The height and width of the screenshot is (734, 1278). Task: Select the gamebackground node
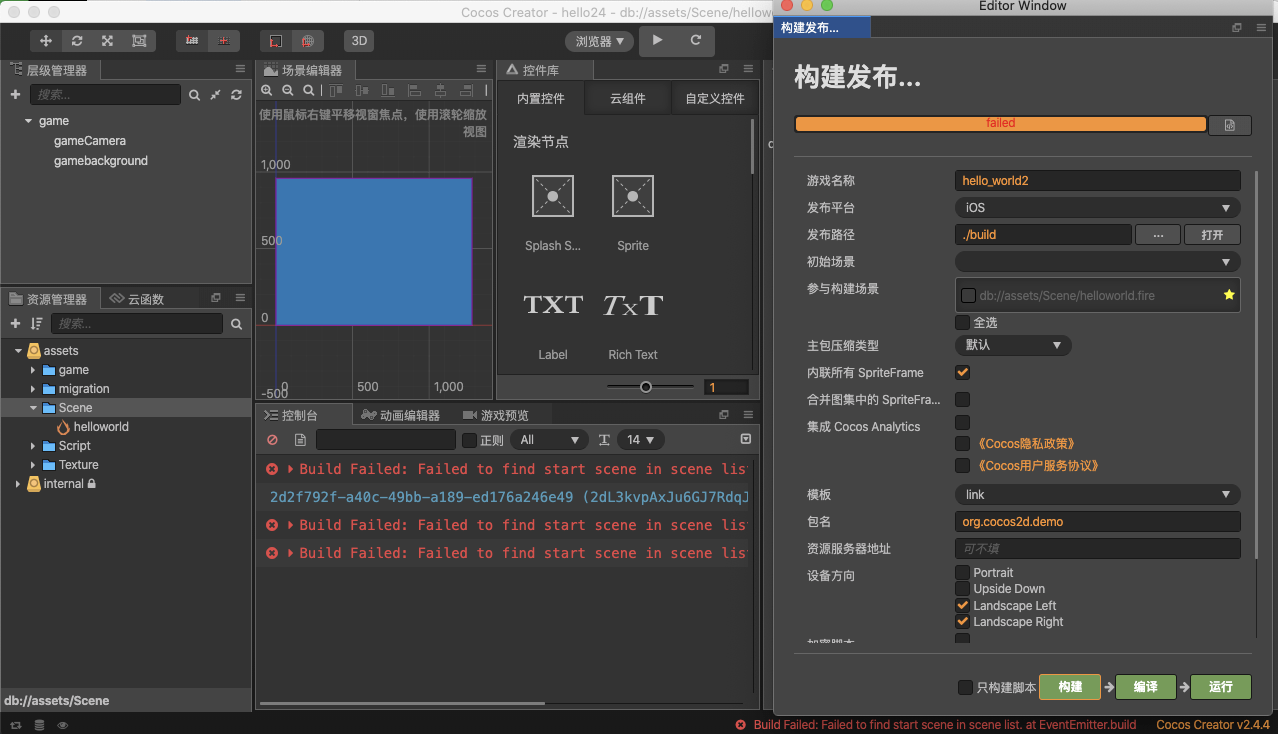coord(101,161)
